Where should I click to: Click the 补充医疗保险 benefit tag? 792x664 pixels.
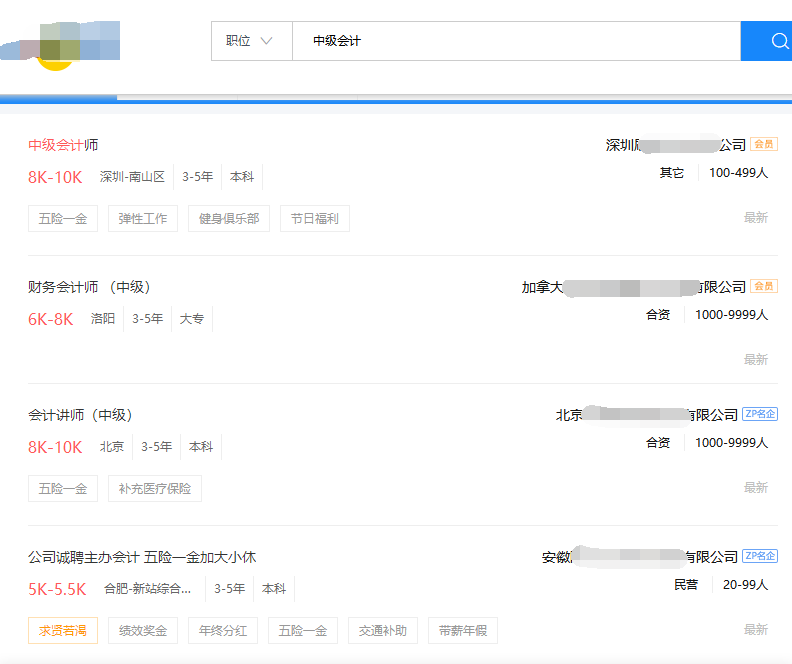154,489
